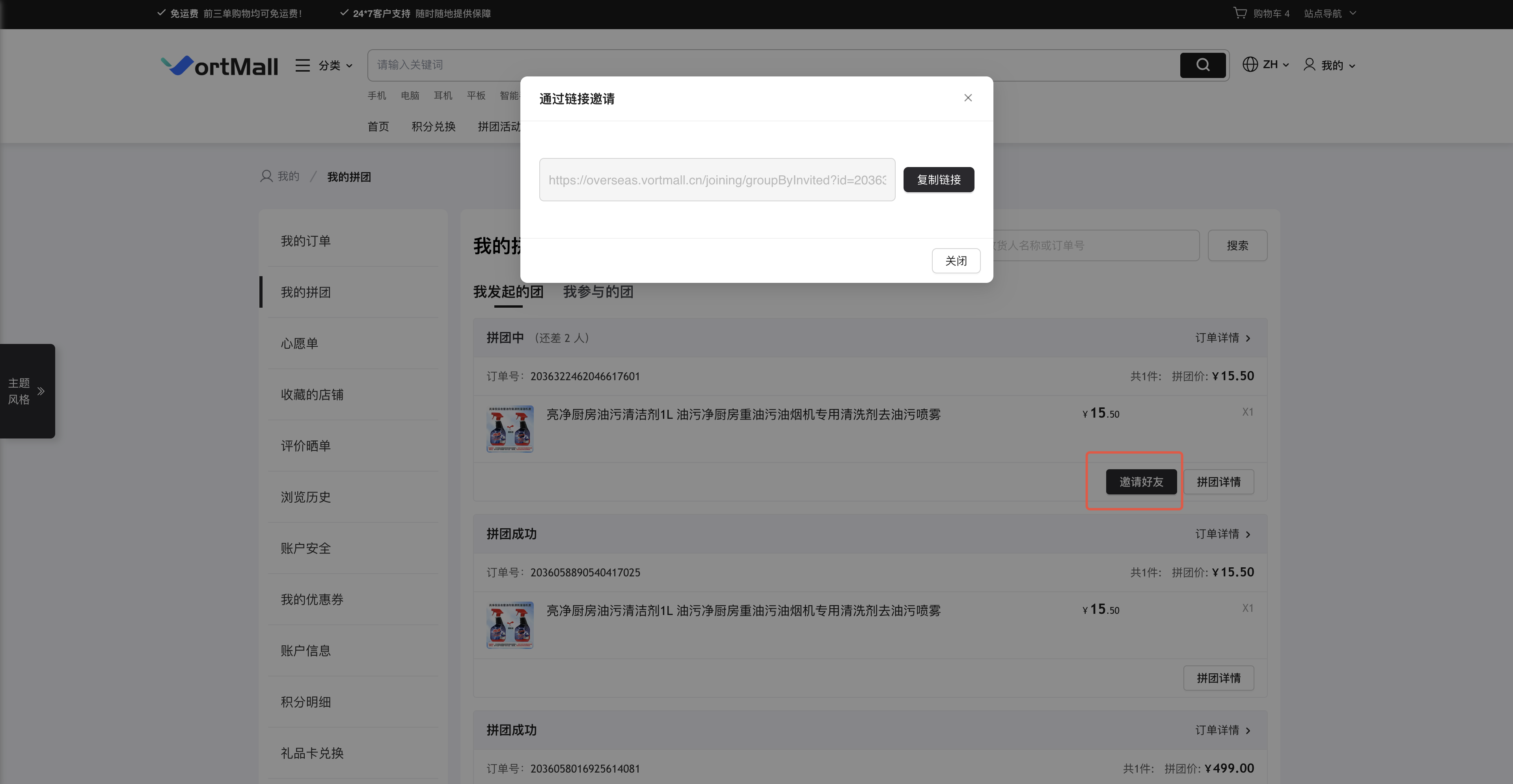
Task: Close the invite dialog with X icon
Action: 968,98
